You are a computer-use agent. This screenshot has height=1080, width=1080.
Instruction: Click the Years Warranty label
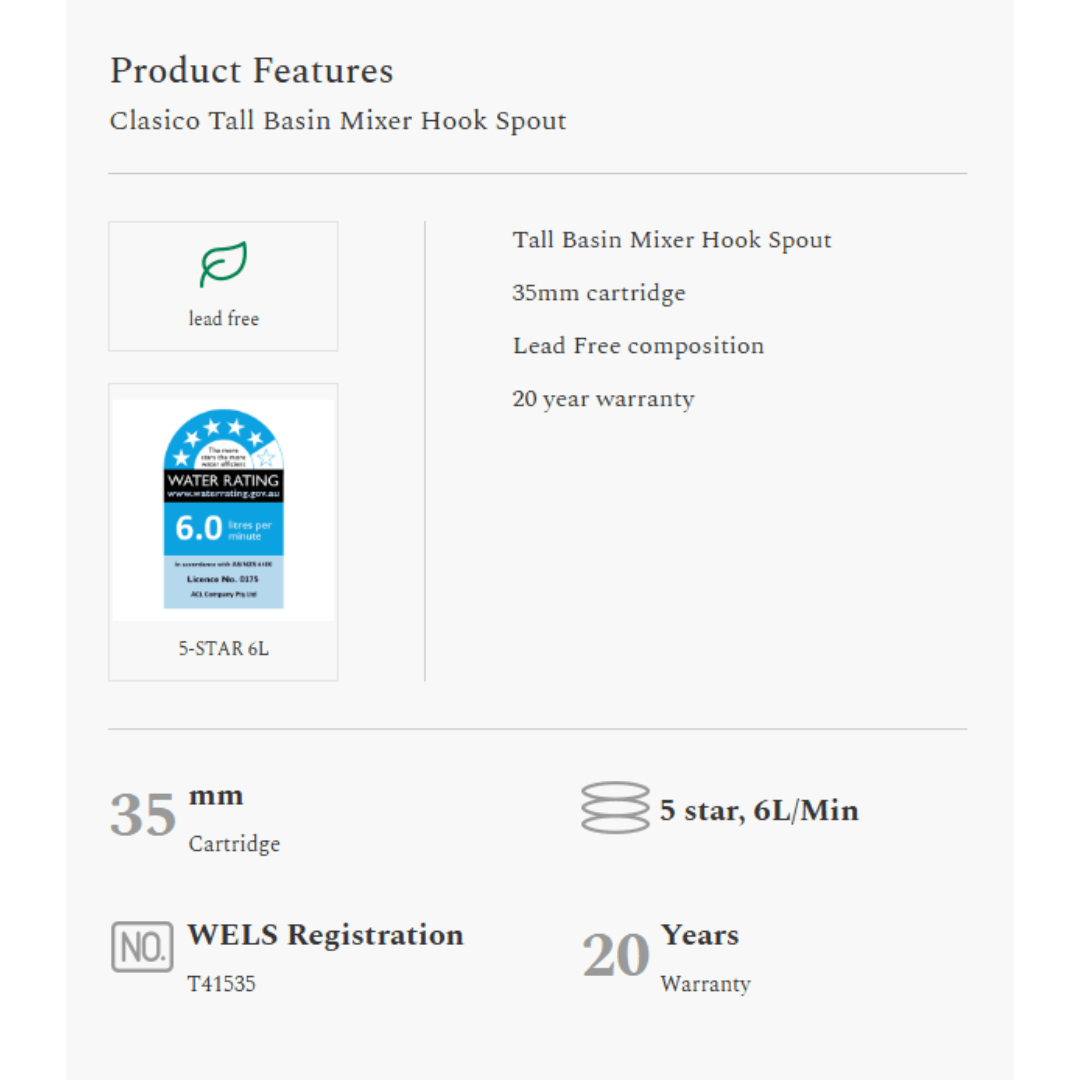click(704, 958)
